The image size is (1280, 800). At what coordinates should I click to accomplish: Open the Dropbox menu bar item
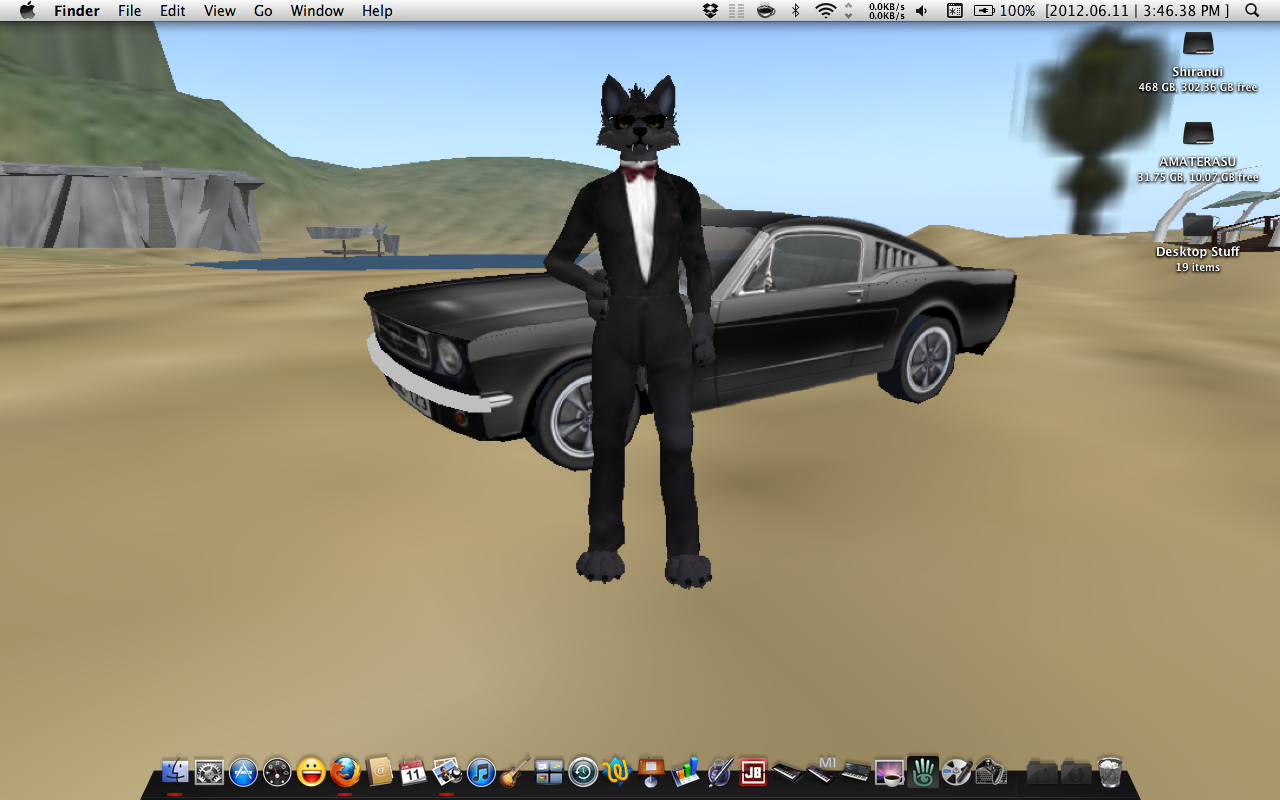tap(710, 11)
